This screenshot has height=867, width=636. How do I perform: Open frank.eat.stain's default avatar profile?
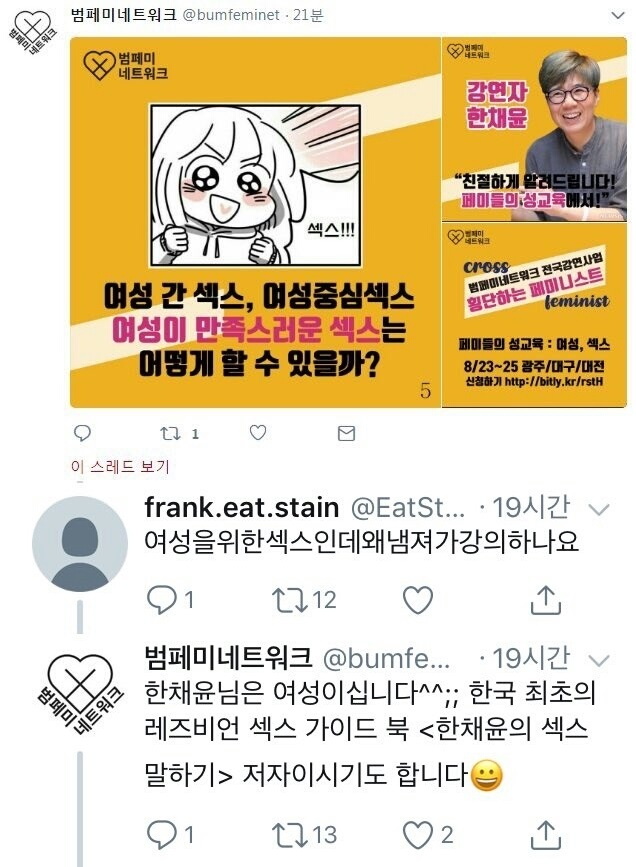80,544
